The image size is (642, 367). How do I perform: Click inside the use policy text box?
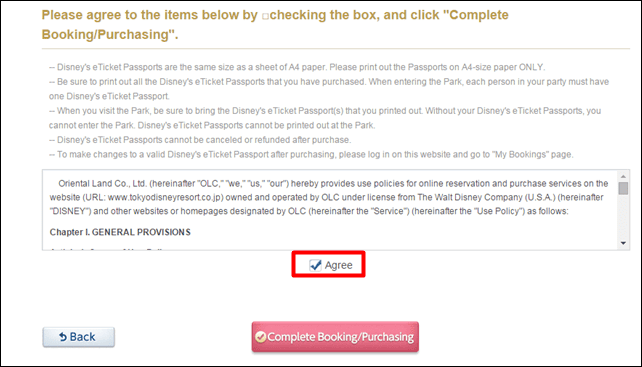click(330, 210)
